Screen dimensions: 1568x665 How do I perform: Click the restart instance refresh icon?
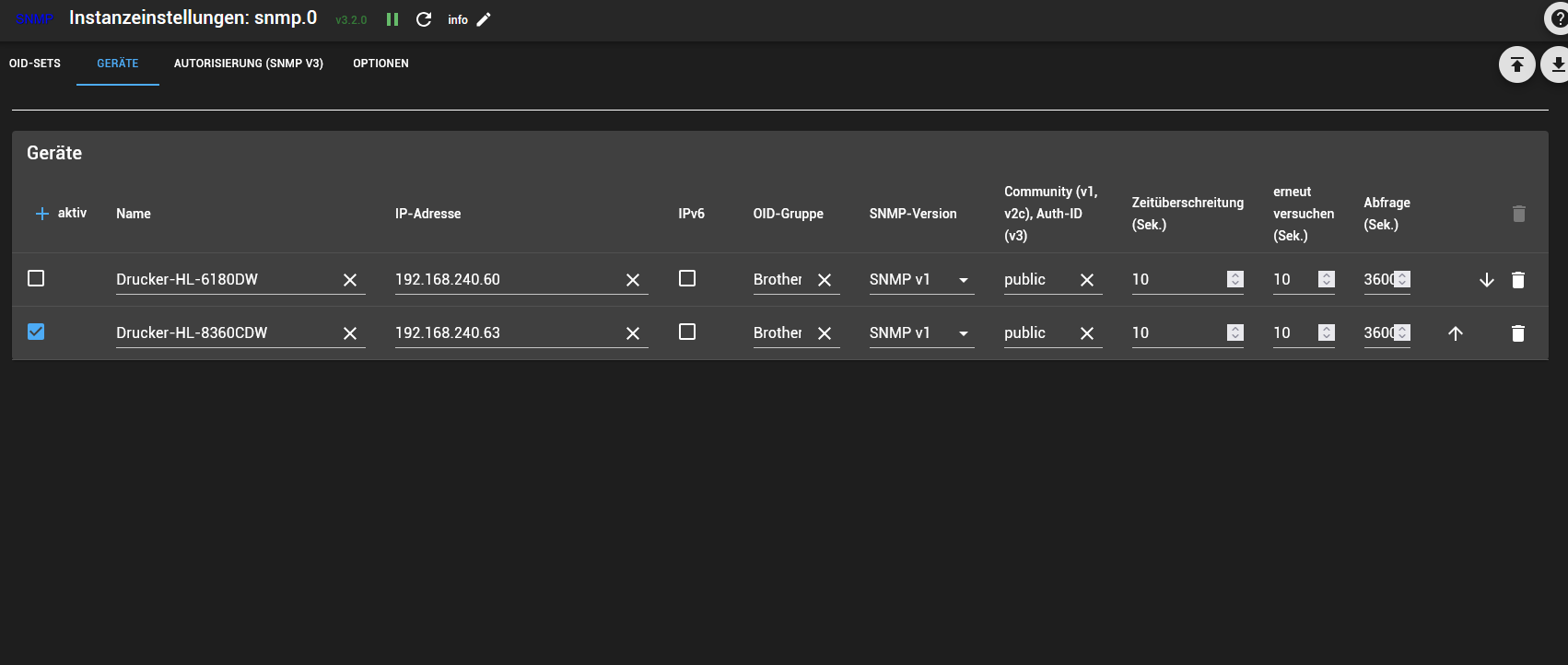point(424,19)
